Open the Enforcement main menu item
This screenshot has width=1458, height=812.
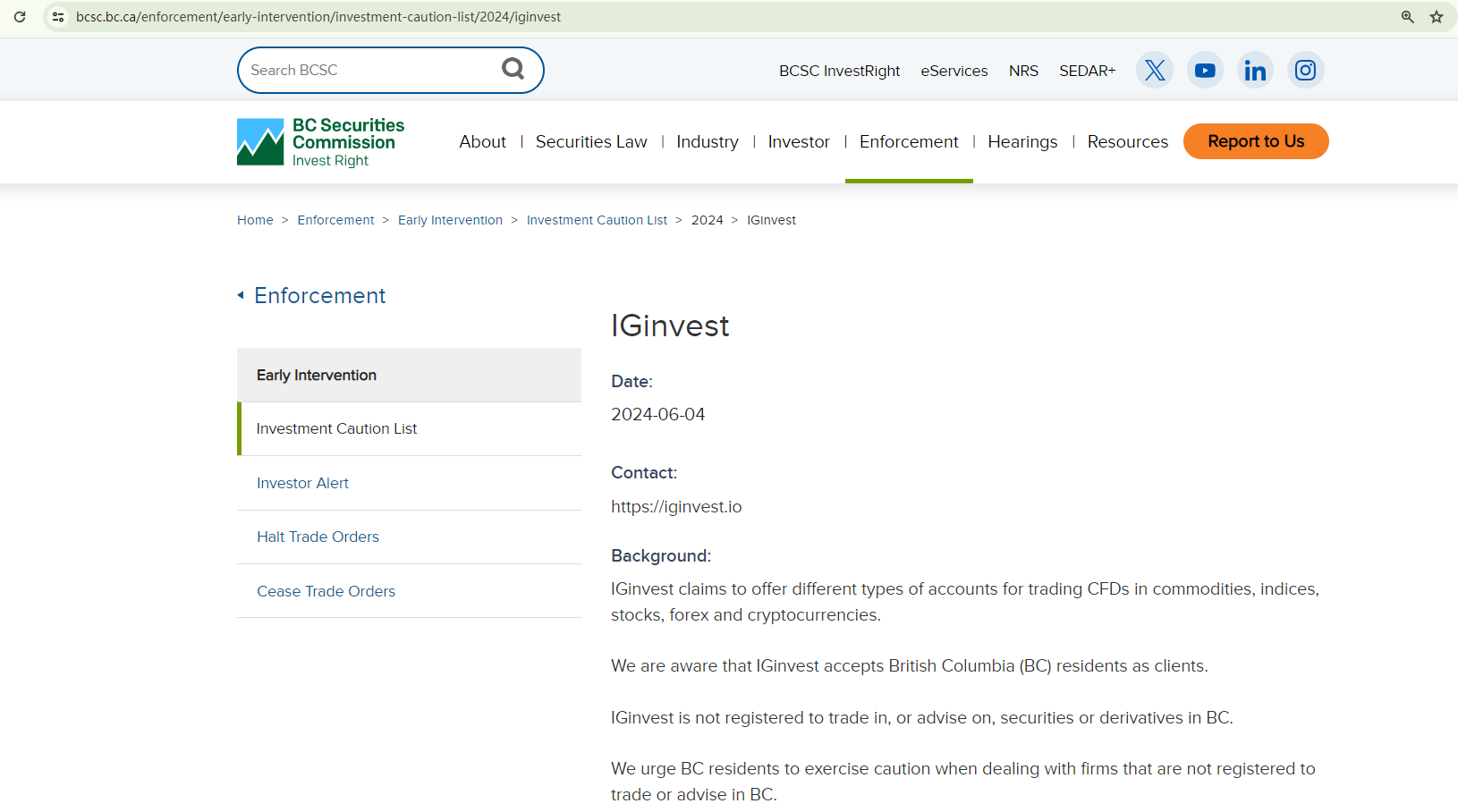pos(908,141)
